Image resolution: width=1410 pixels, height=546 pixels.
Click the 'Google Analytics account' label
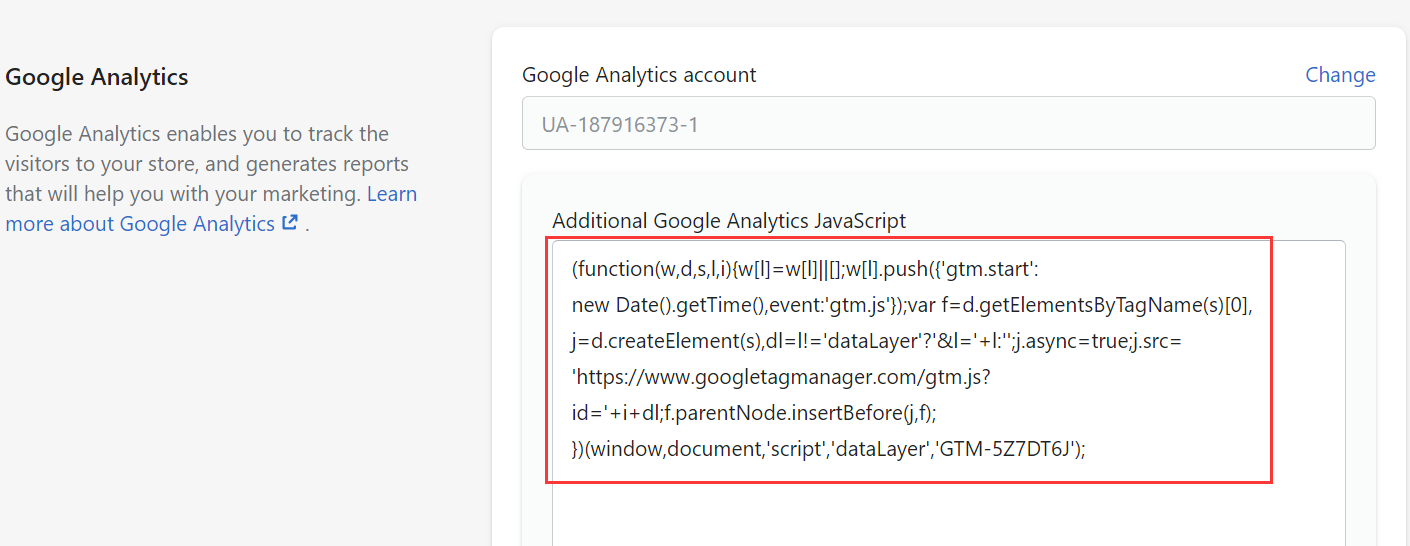point(639,75)
